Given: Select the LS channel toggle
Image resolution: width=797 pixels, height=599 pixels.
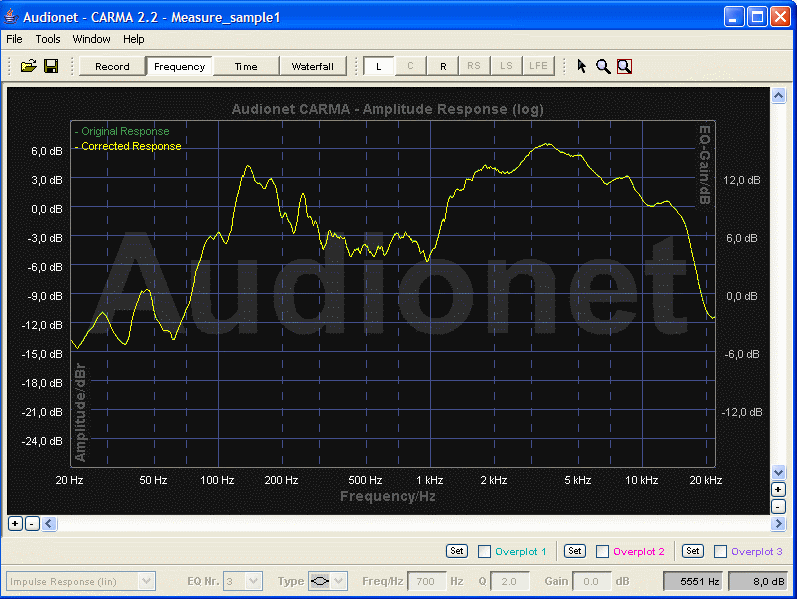Looking at the screenshot, I should [x=506, y=66].
